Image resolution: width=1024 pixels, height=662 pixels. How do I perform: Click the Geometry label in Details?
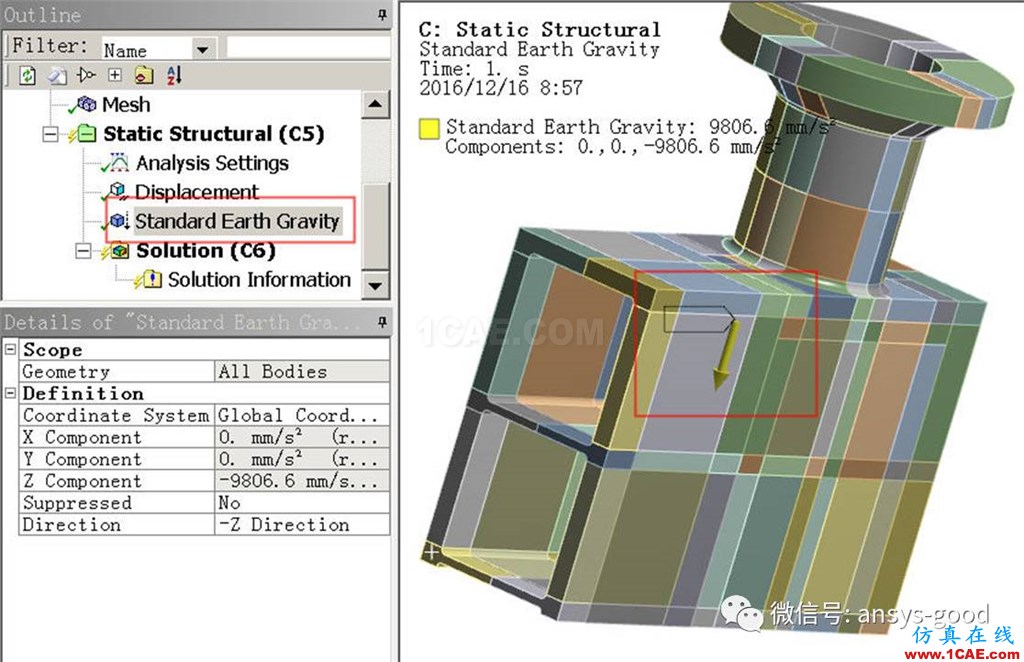tap(66, 371)
